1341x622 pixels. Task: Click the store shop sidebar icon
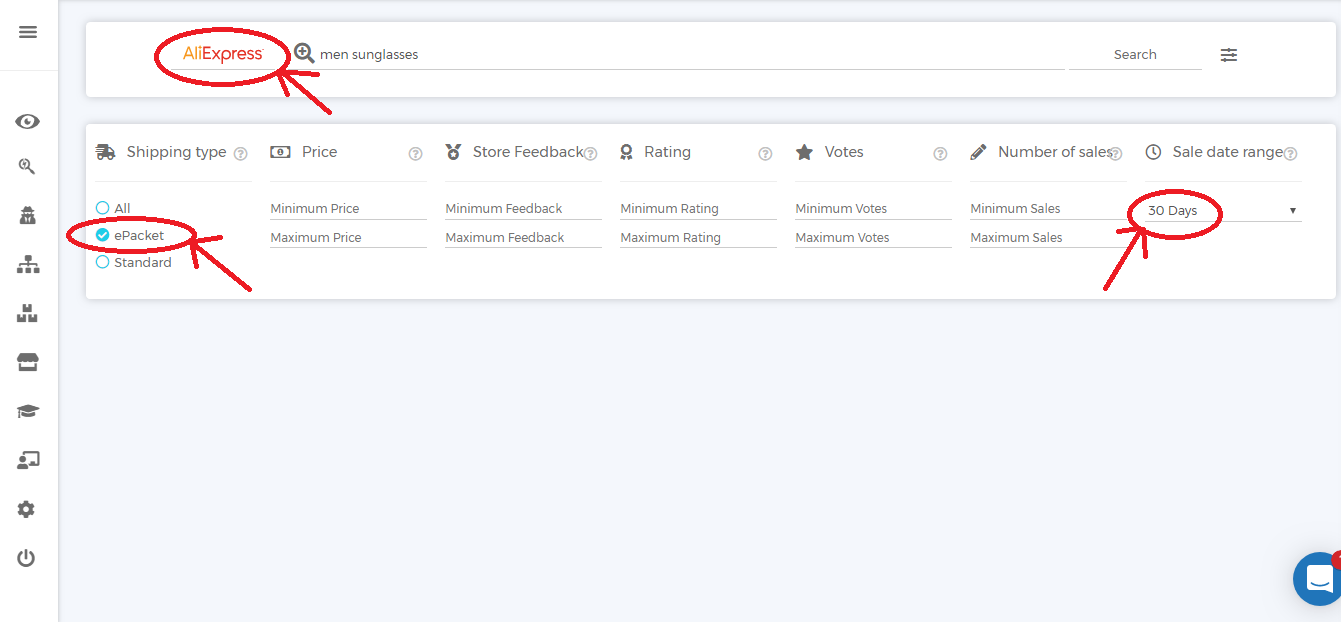click(x=28, y=362)
